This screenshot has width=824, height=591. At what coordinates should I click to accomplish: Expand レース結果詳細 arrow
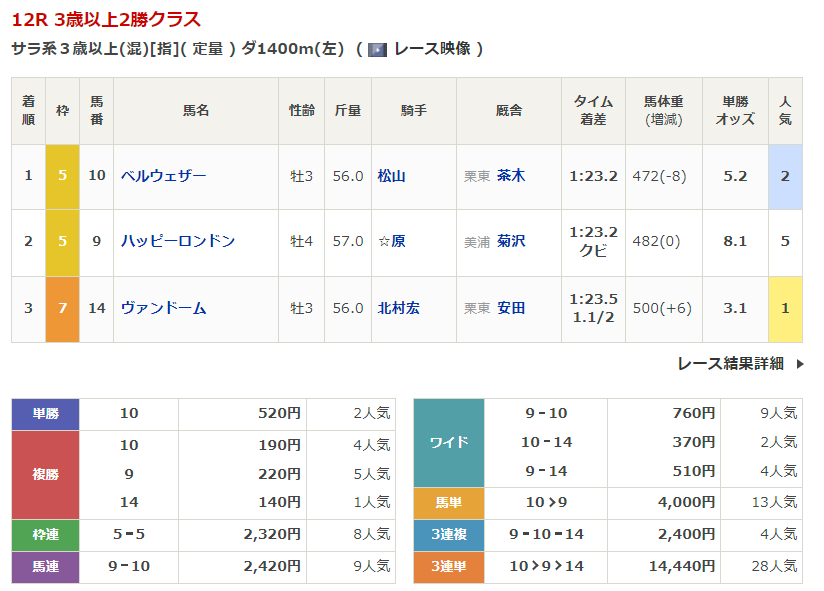[x=799, y=364]
